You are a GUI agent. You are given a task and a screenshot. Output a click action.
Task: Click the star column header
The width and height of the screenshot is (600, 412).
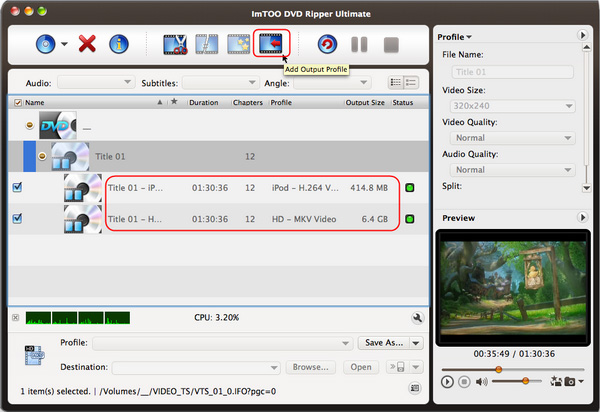pos(174,102)
